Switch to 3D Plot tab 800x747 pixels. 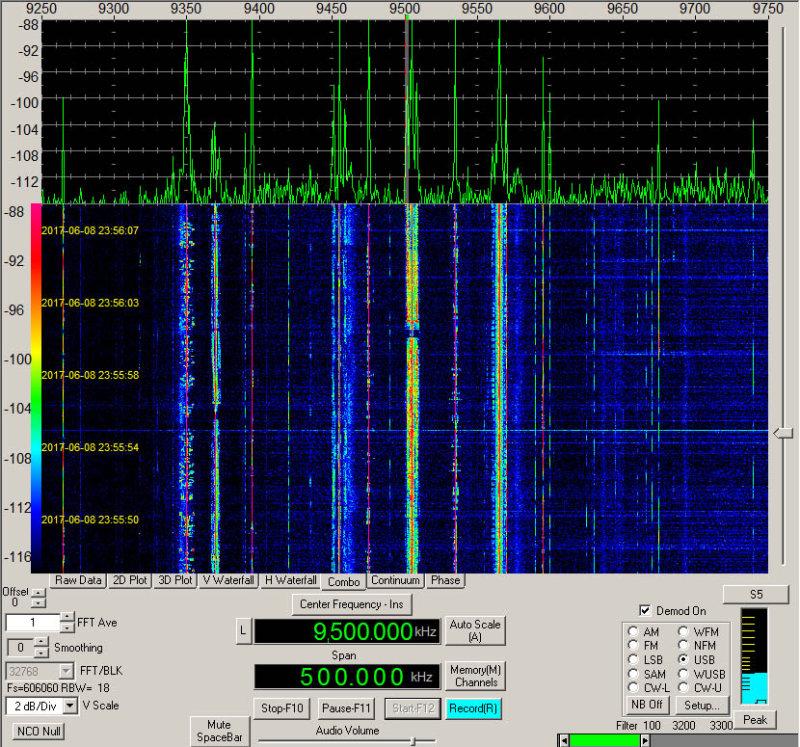pyautogui.click(x=175, y=580)
